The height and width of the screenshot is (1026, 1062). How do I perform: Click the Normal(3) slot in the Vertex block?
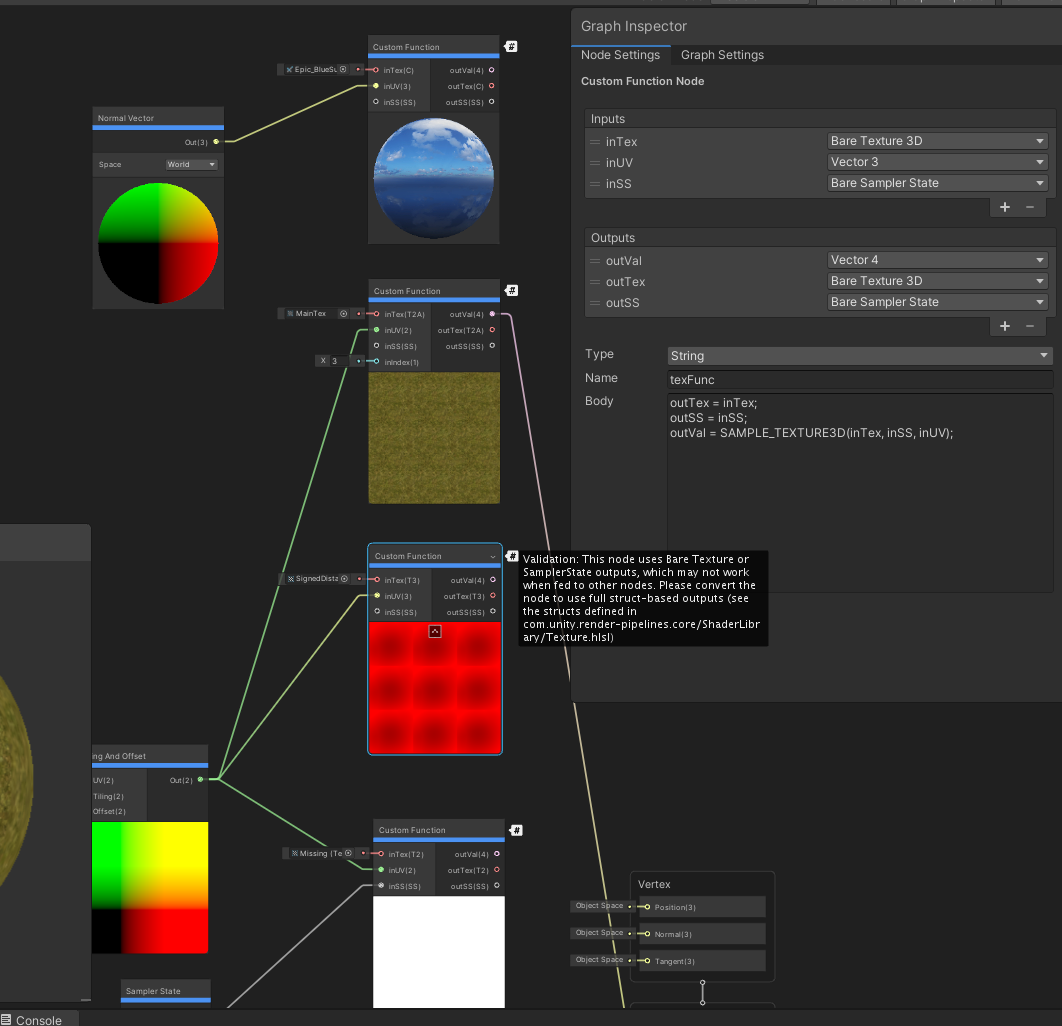point(703,934)
